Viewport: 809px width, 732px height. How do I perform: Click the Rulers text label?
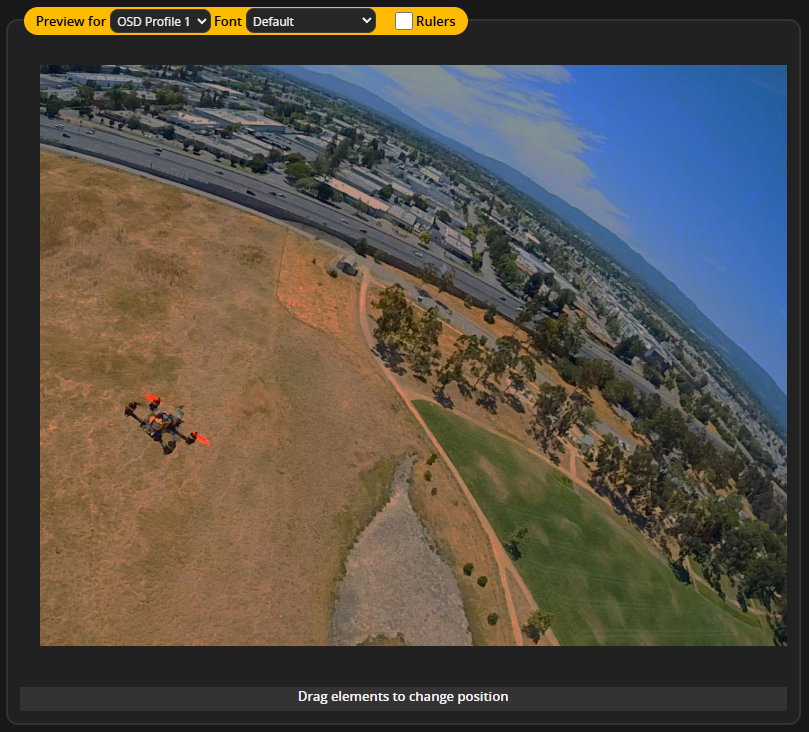coord(435,21)
